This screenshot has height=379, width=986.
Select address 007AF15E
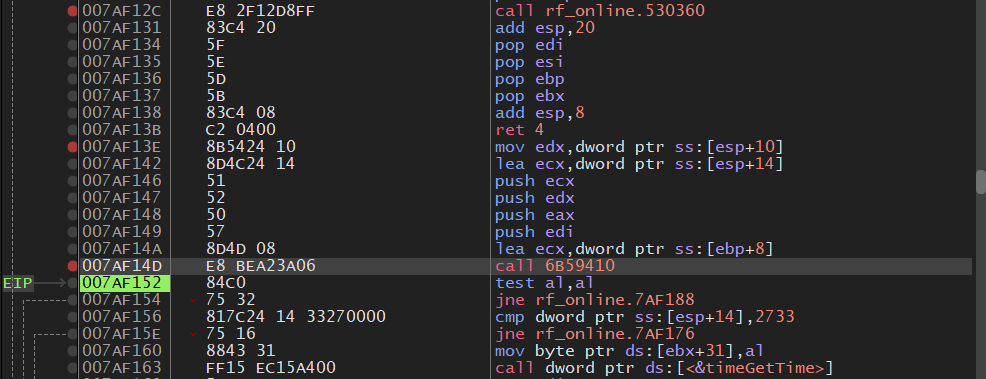point(122,334)
